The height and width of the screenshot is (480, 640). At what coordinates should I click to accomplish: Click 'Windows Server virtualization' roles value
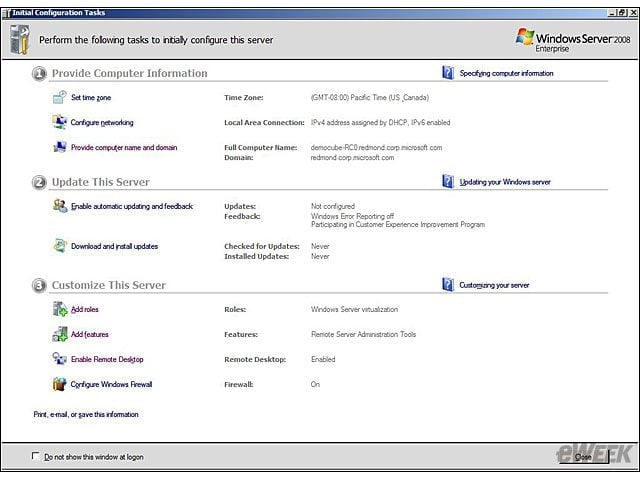tap(354, 309)
